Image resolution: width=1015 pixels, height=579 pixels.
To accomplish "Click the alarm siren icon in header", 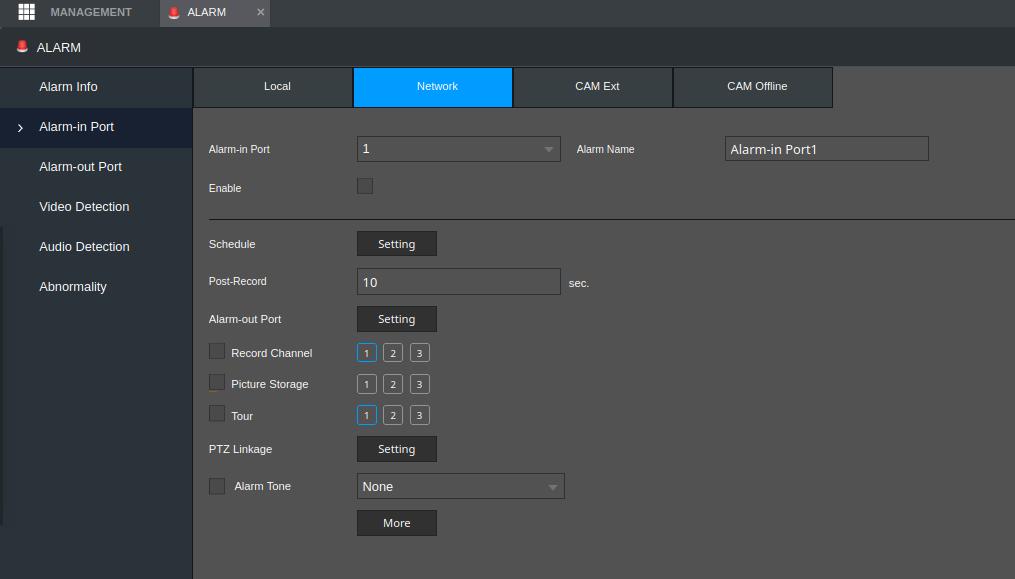I will coord(22,47).
